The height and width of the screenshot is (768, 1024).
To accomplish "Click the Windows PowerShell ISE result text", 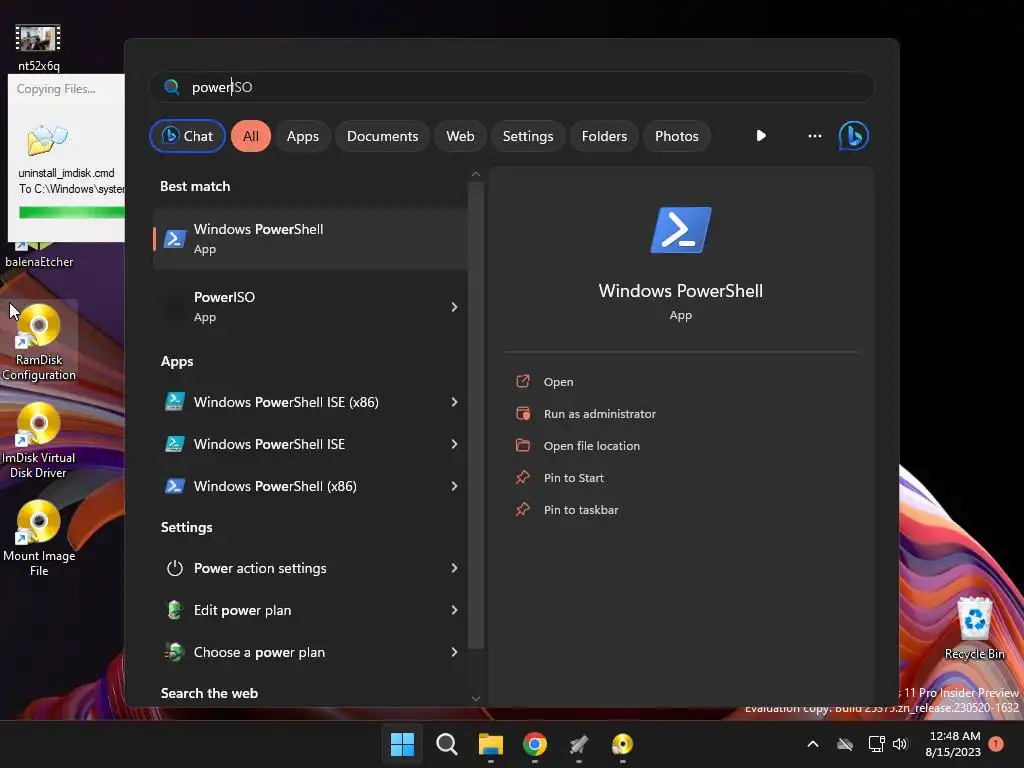I will pos(269,444).
